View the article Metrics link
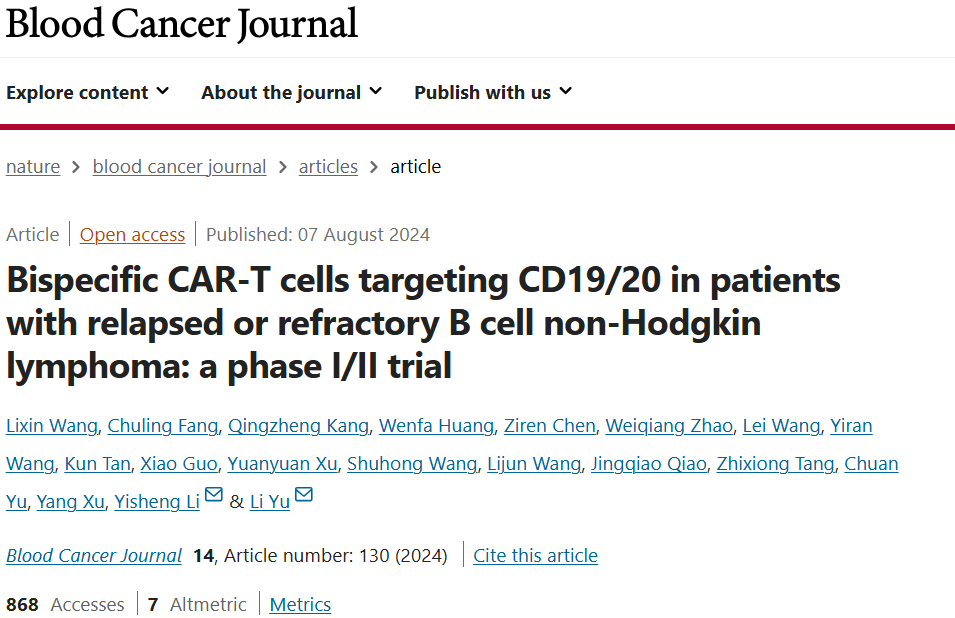This screenshot has width=955, height=618. (x=300, y=605)
